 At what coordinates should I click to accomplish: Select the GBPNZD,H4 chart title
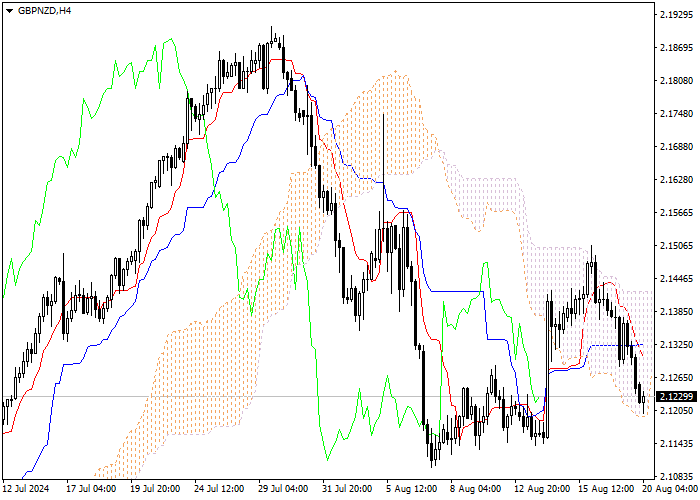click(44, 11)
